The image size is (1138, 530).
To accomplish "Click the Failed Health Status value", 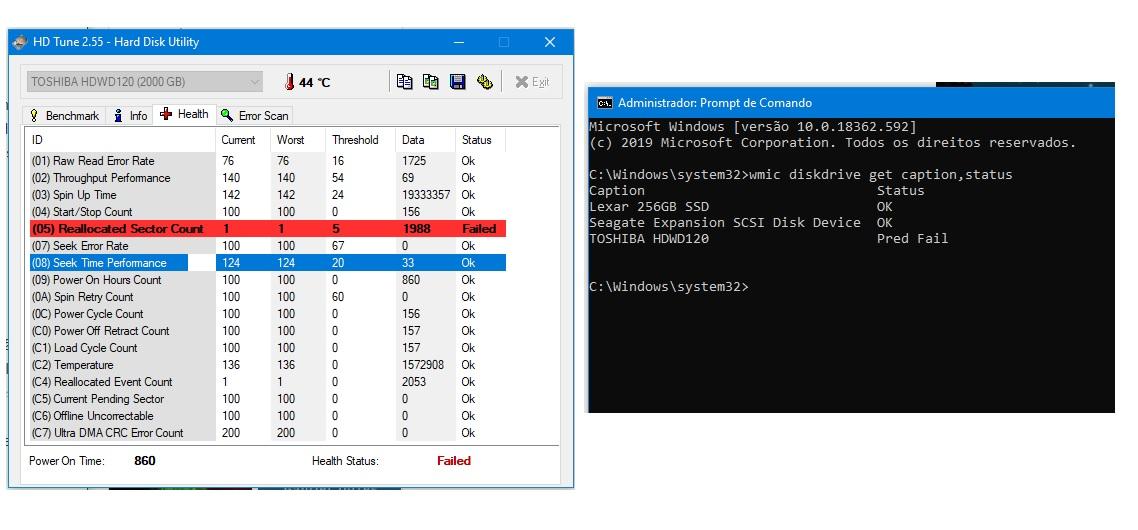I will coord(454,461).
